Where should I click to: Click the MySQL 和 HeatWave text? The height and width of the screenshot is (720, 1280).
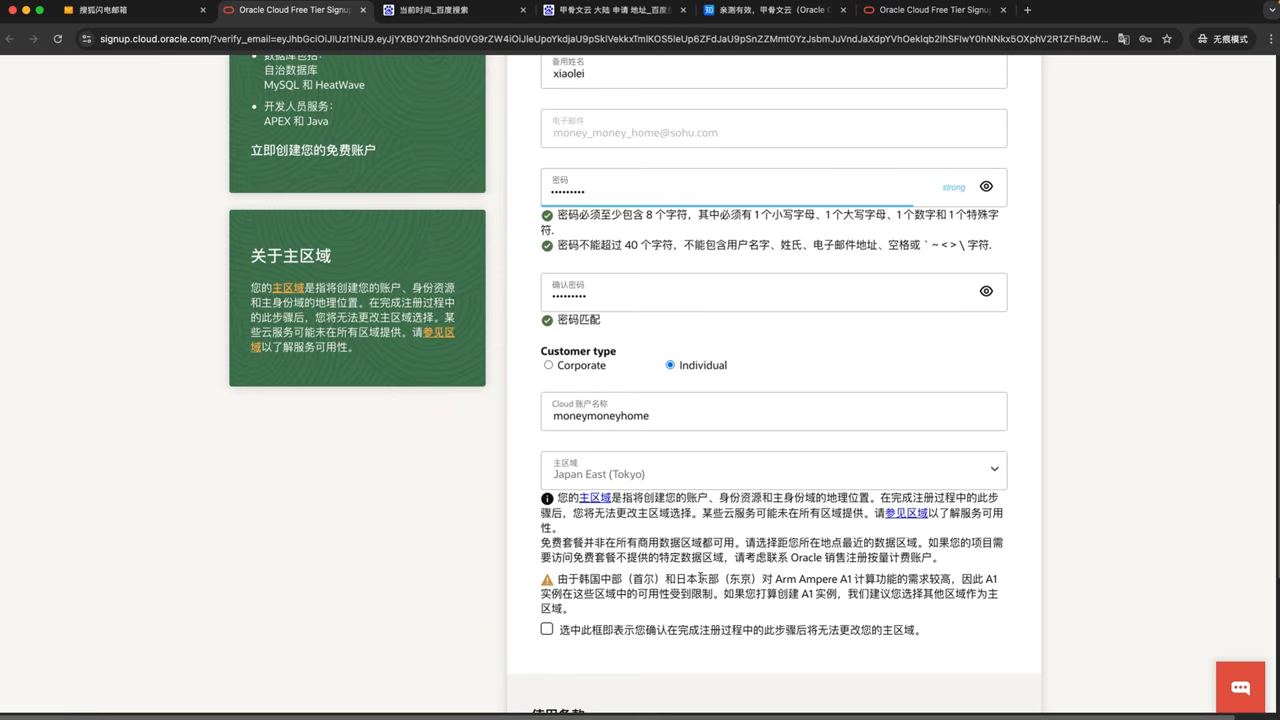314,85
